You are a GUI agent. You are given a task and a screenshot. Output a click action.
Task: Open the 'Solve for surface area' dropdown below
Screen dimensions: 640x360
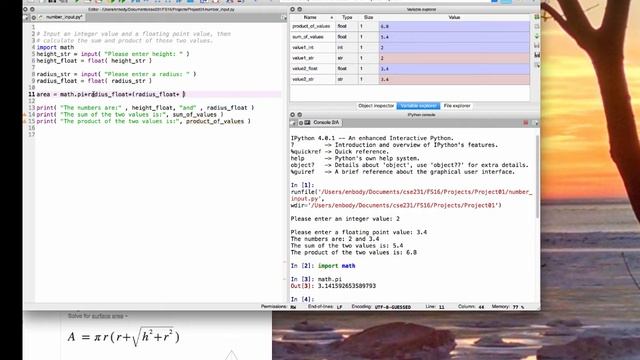pos(98,316)
